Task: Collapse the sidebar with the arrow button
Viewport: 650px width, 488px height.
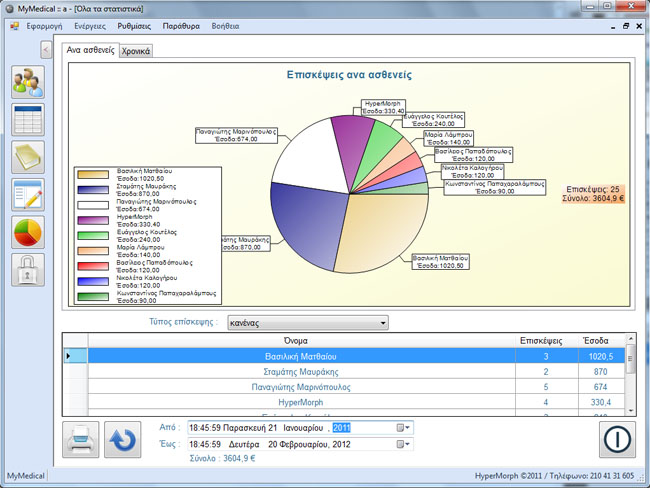Action: 45,50
